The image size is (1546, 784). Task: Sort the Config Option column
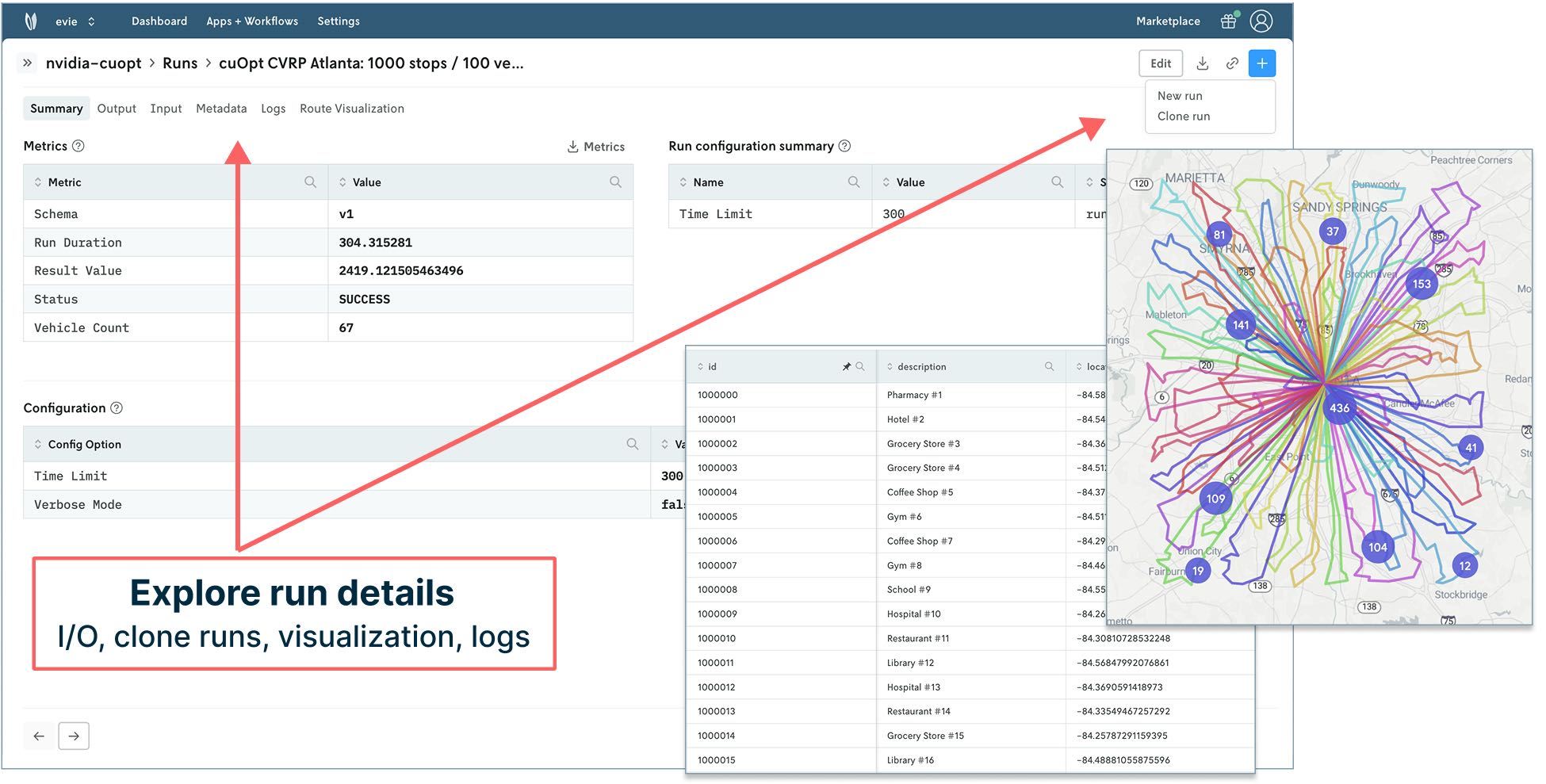click(37, 445)
